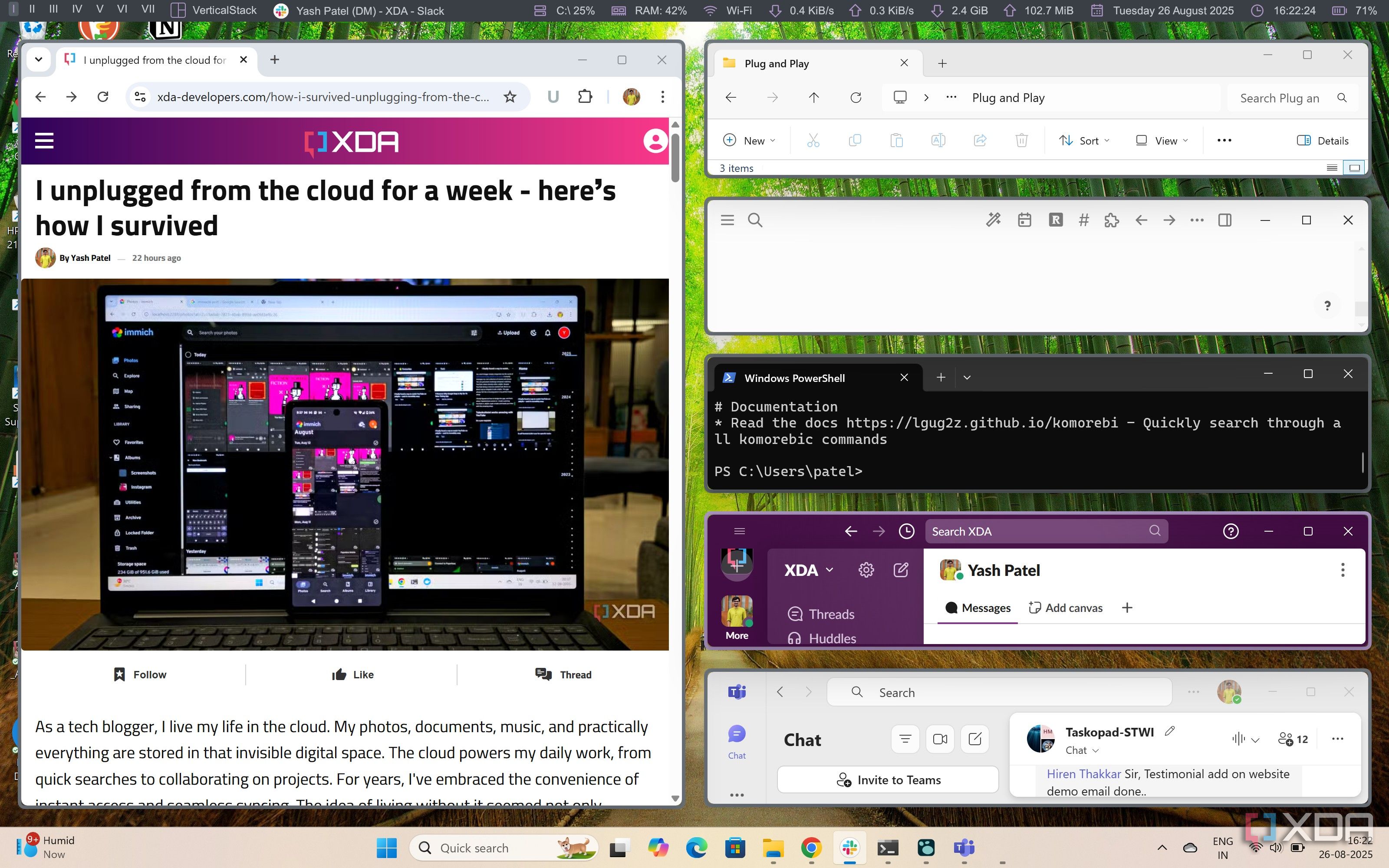Edit the Taskopad-STWI chat name pencil

click(x=1170, y=731)
